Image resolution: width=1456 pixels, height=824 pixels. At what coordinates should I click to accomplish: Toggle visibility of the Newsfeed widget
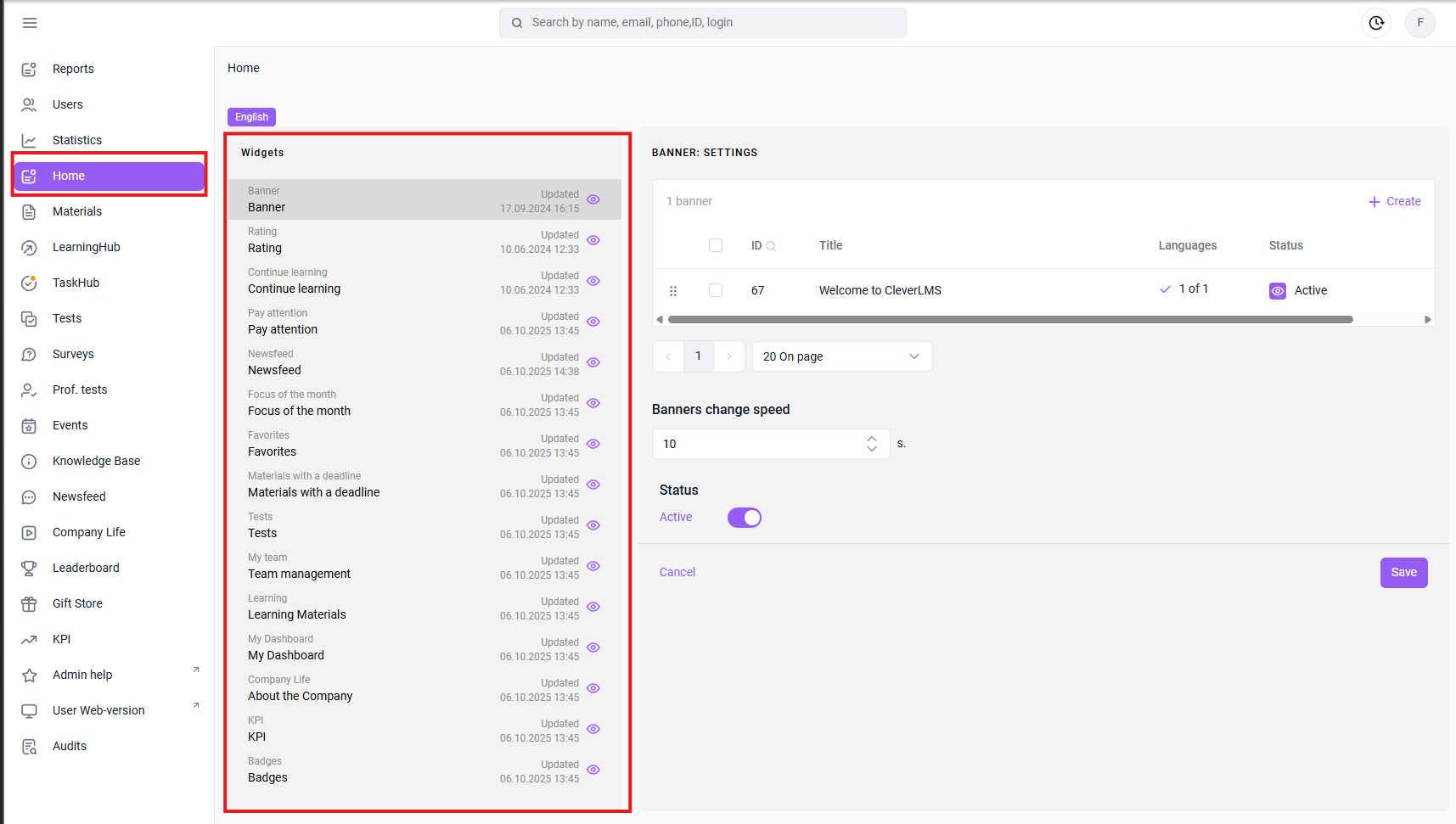pos(593,362)
